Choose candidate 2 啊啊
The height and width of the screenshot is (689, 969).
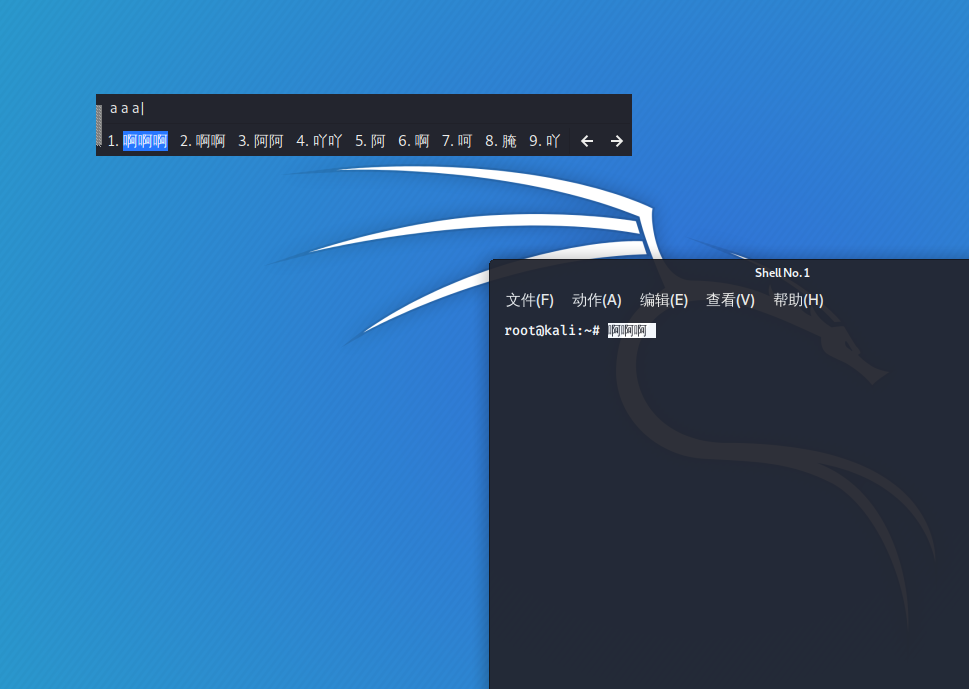point(203,141)
